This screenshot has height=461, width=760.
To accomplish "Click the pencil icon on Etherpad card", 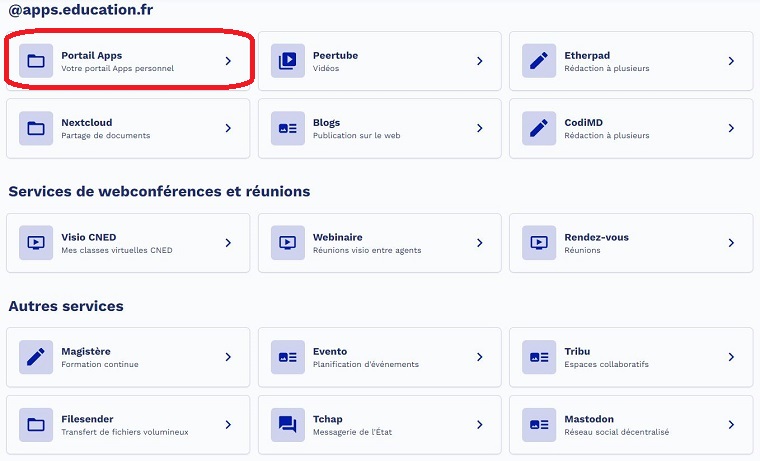I will click(x=539, y=61).
